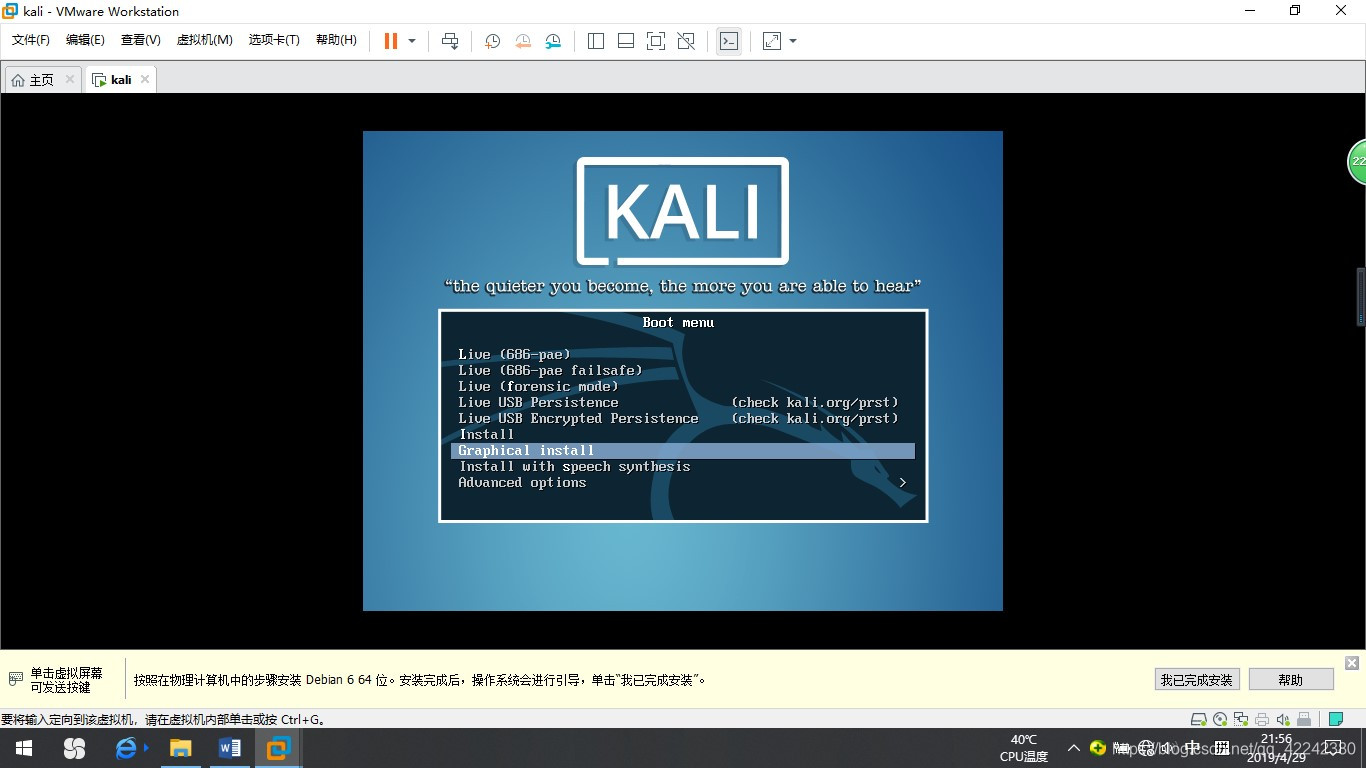
Task: Click the 我已完成安装 button
Action: point(1197,679)
